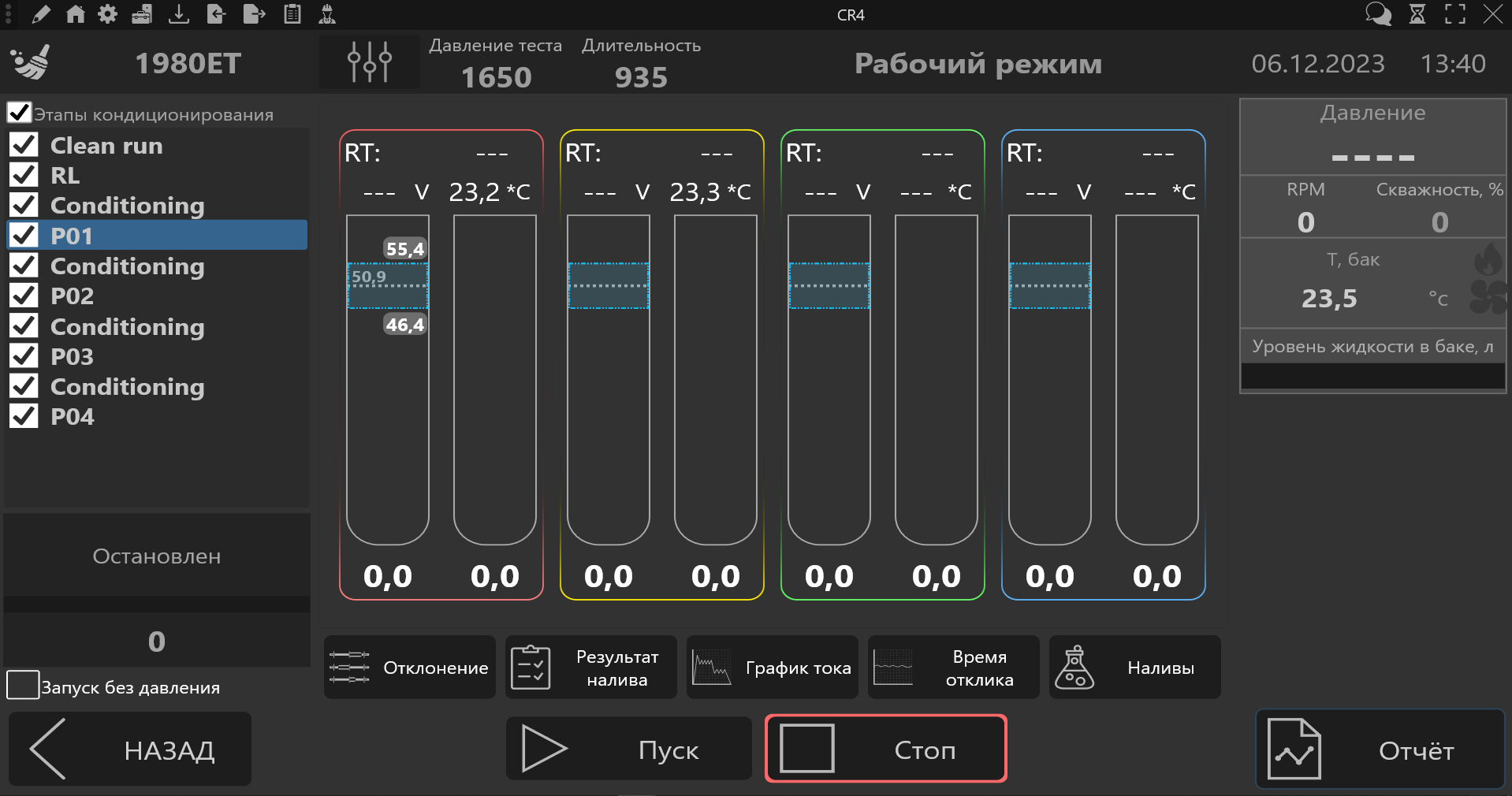Viewport: 1512px width, 796px height.
Task: Open the test parameter sliders icon
Action: coord(370,62)
